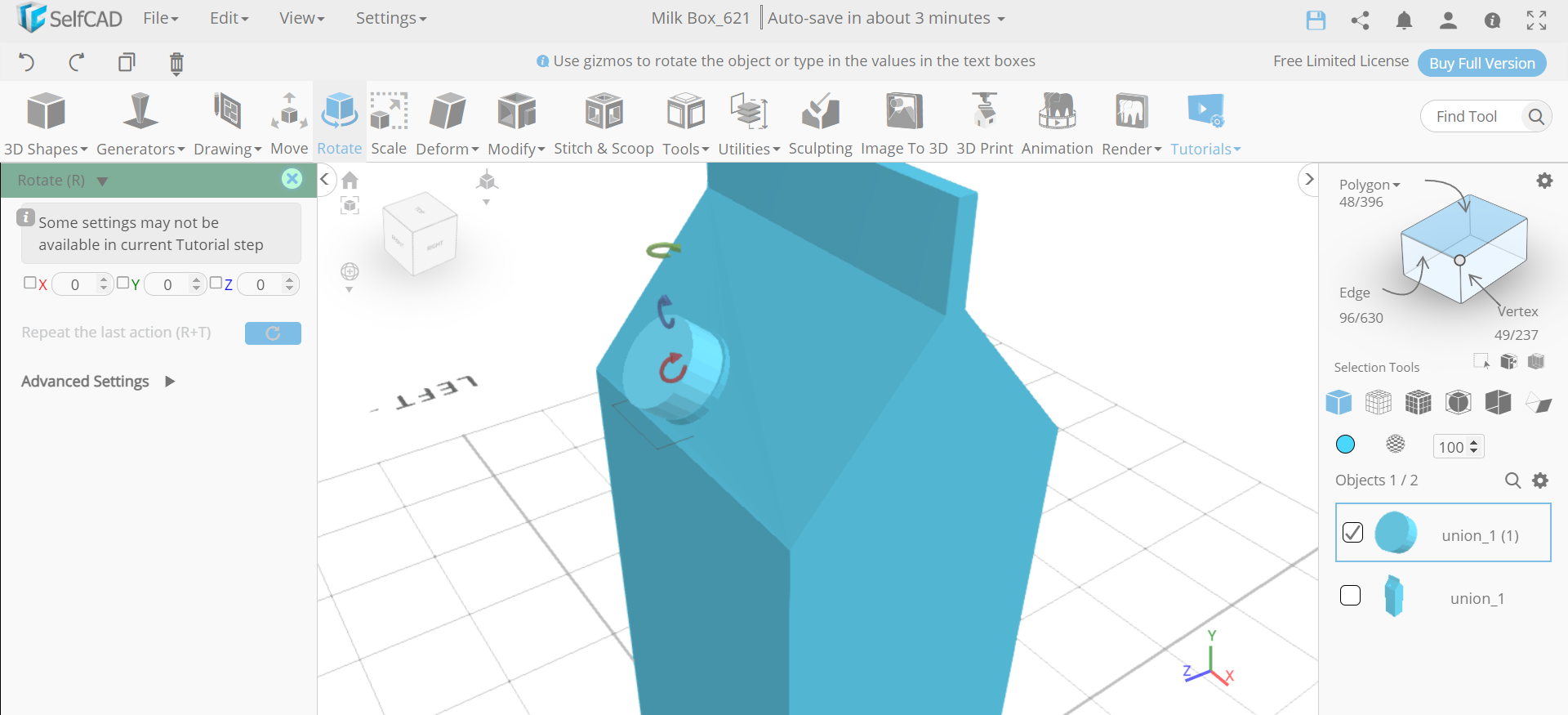Image resolution: width=1568 pixels, height=715 pixels.
Task: Open the Utilities dropdown
Action: pyautogui.click(x=749, y=124)
